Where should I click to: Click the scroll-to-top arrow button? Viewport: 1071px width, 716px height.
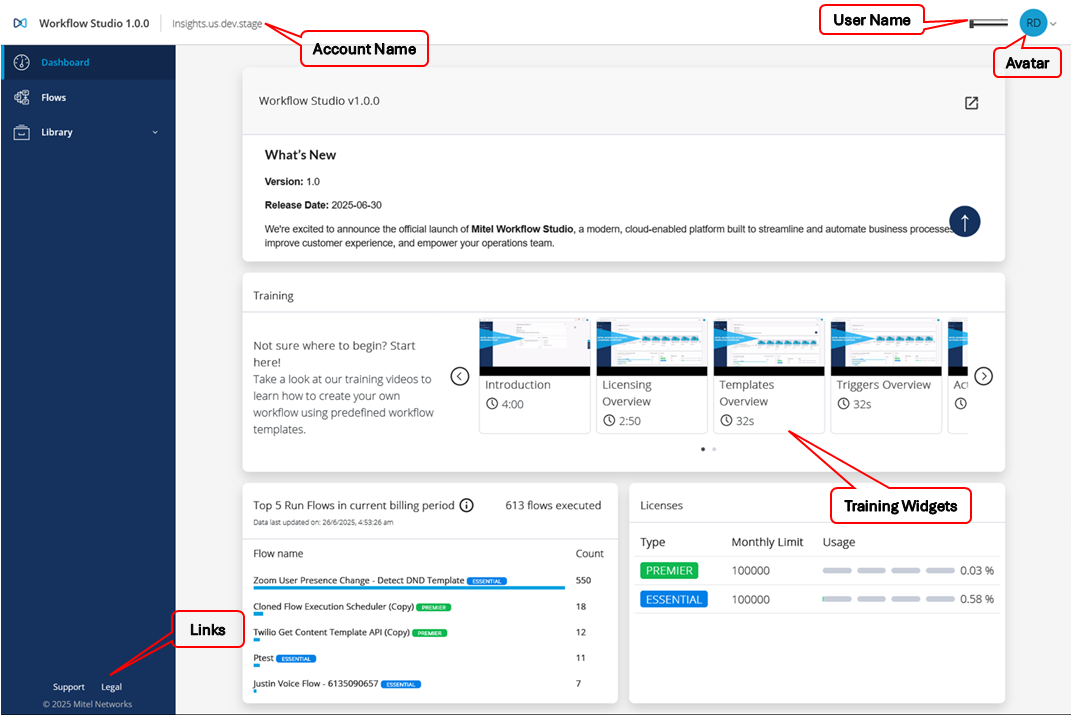pyautogui.click(x=964, y=221)
